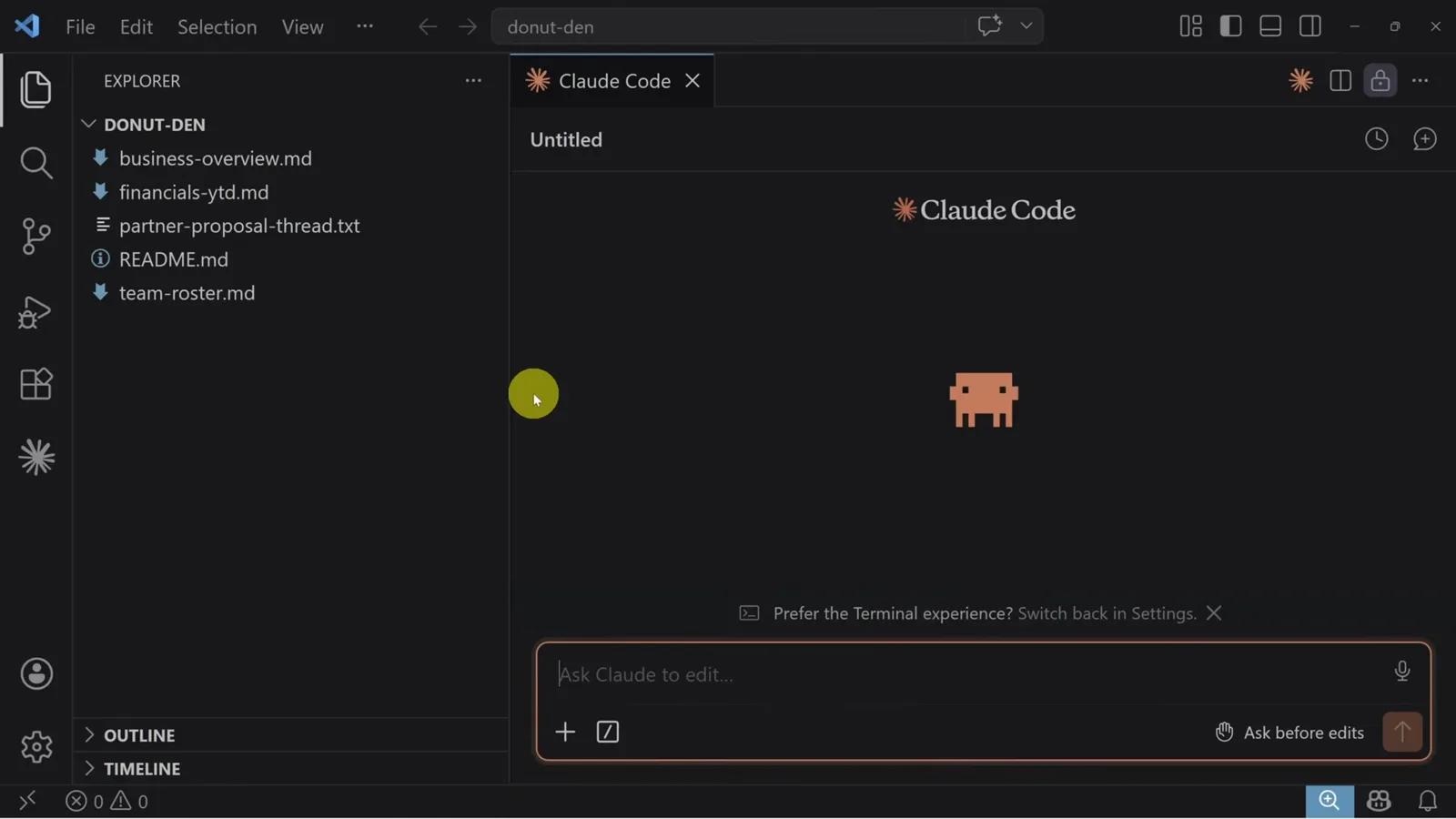Click Switch back in Settings link
Viewport: 1456px width, 819px height.
[1107, 613]
